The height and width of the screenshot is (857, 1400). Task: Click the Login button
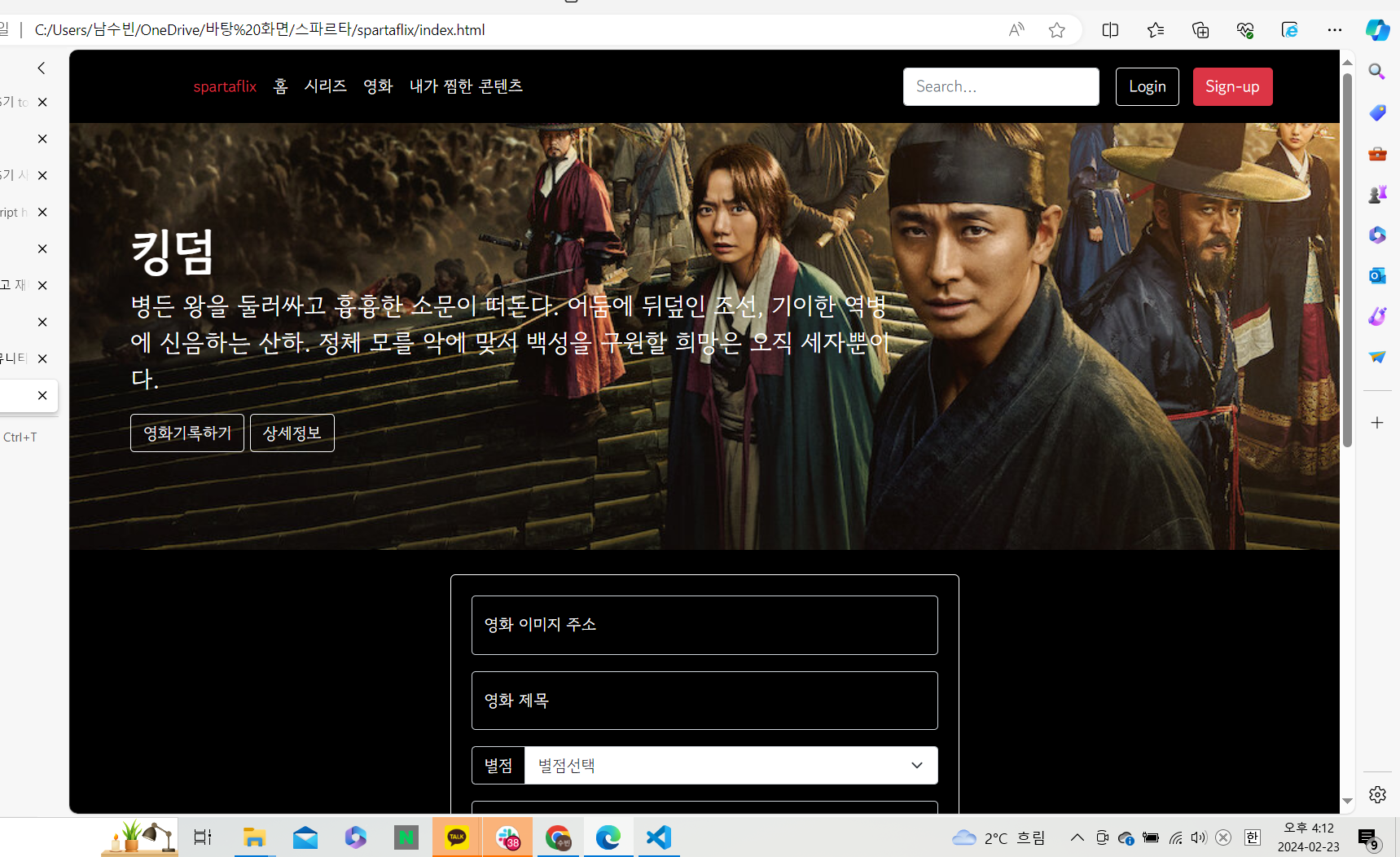pyautogui.click(x=1148, y=86)
